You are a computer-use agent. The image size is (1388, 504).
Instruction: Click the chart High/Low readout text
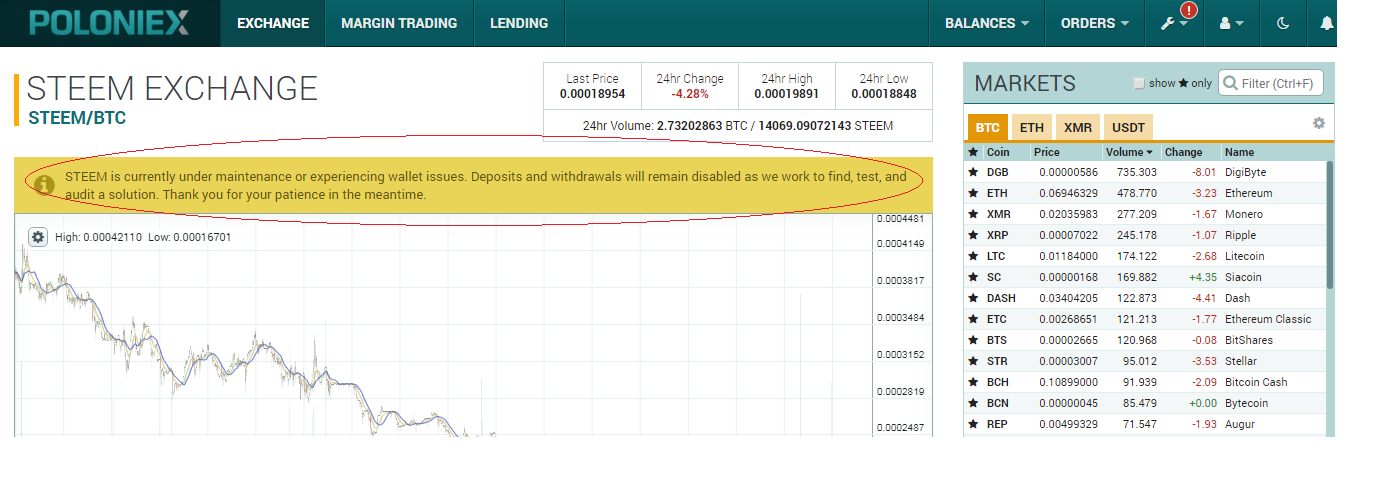[143, 238]
